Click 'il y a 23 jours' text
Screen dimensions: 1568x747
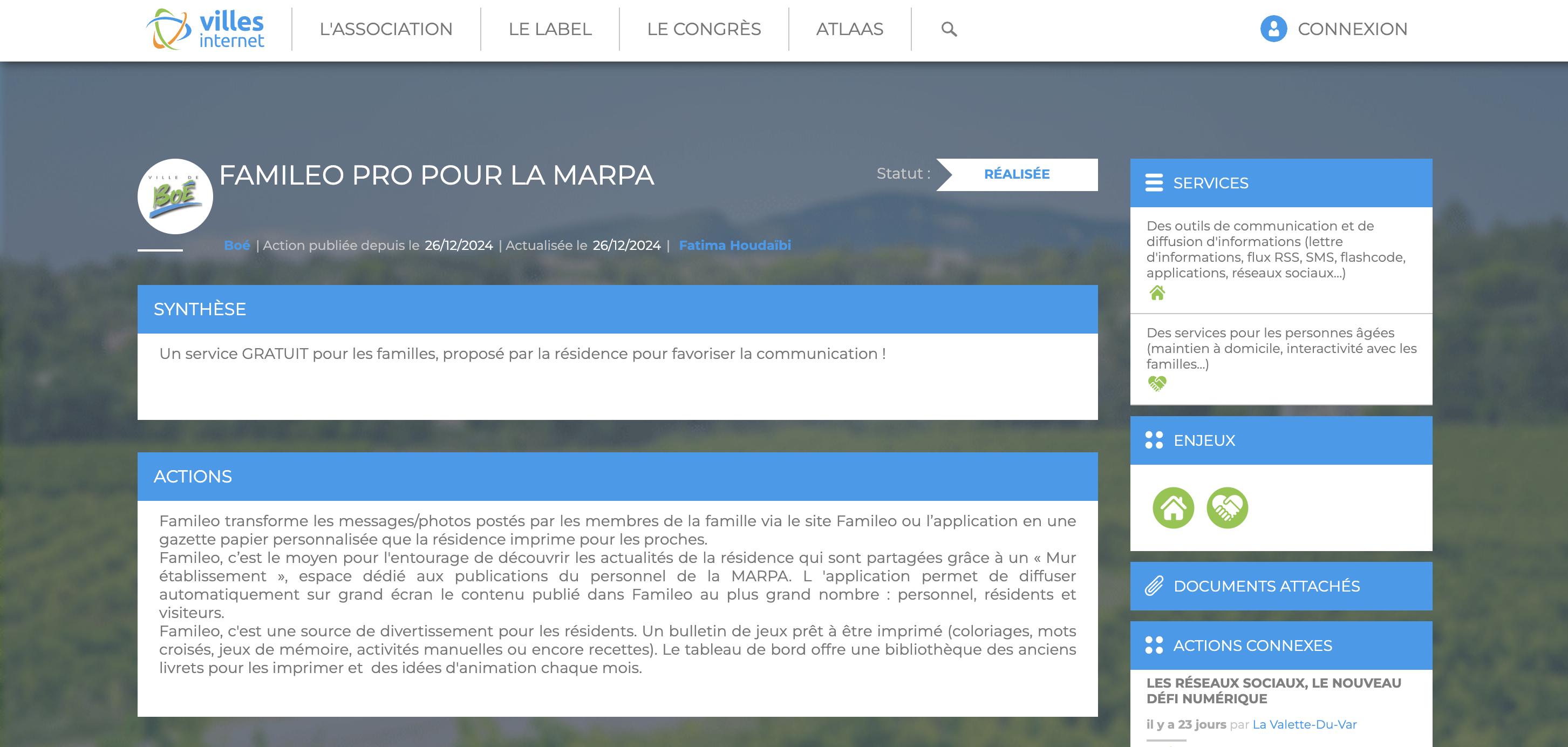[x=1186, y=724]
